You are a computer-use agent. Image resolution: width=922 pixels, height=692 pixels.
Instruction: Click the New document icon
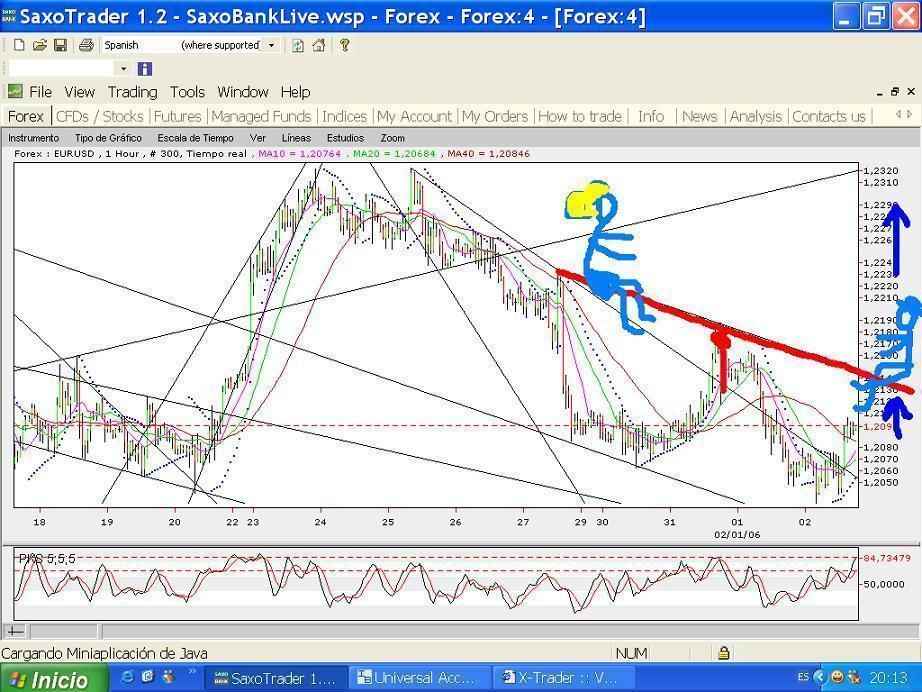point(19,45)
